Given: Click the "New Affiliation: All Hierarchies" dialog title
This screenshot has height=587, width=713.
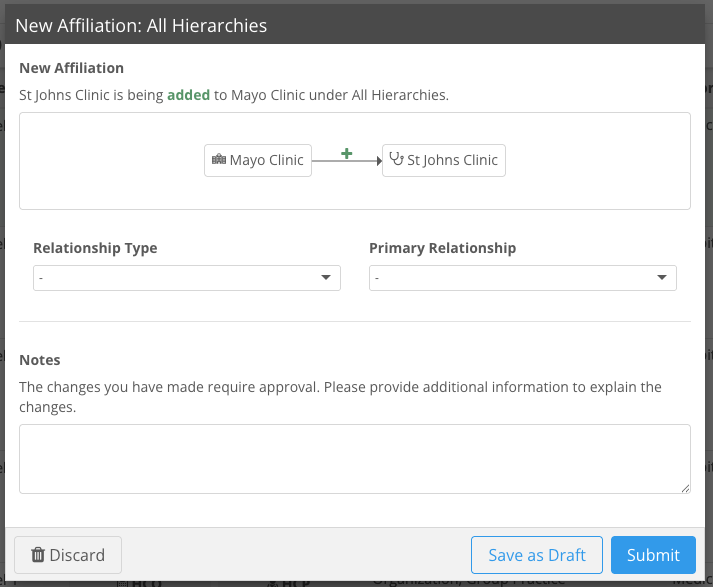Looking at the screenshot, I should point(141,26).
